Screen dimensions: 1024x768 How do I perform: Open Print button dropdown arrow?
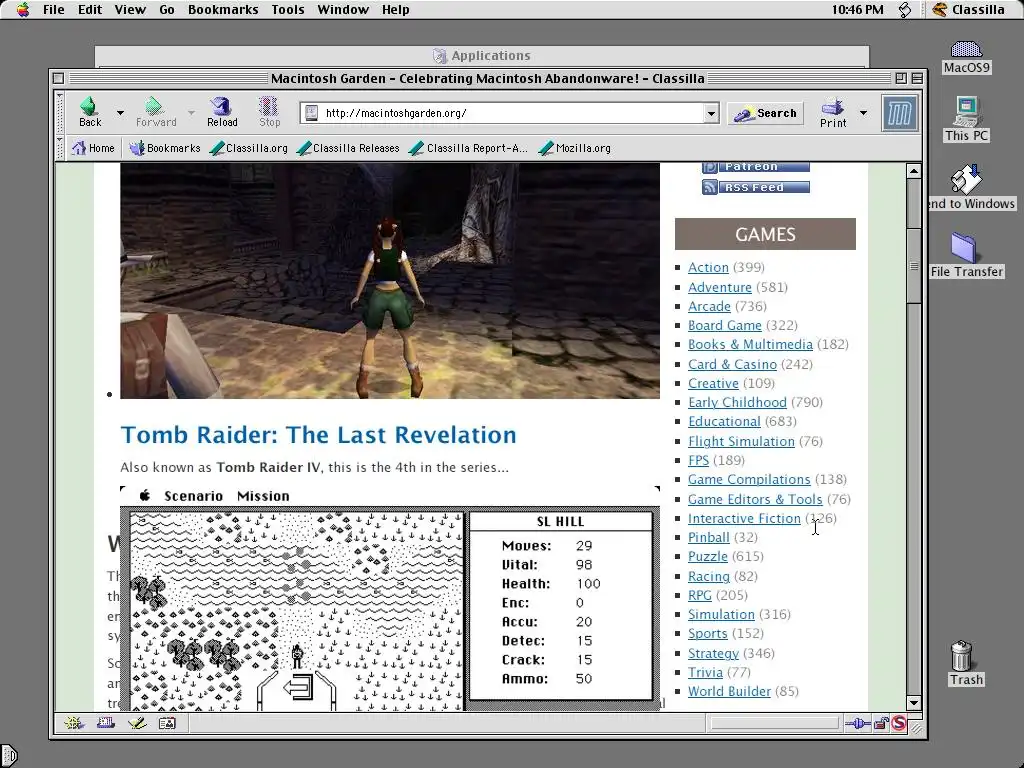click(863, 113)
